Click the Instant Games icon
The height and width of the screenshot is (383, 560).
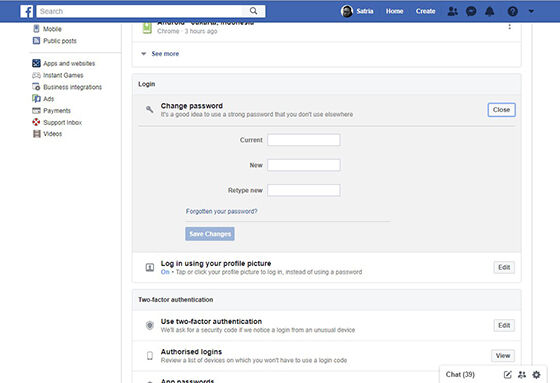pos(36,75)
